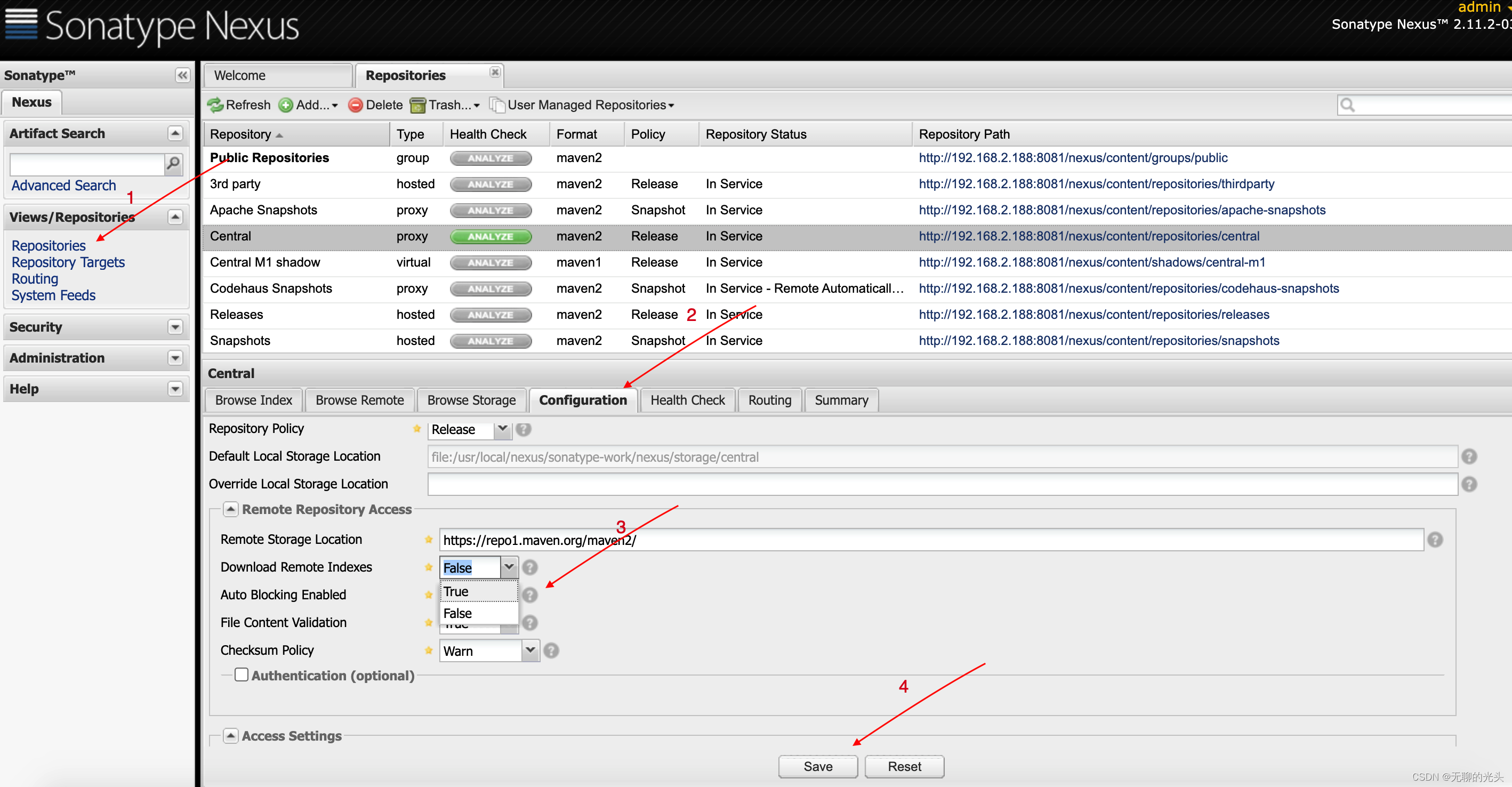Select the Releases repository row
1512x787 pixels.
point(857,315)
